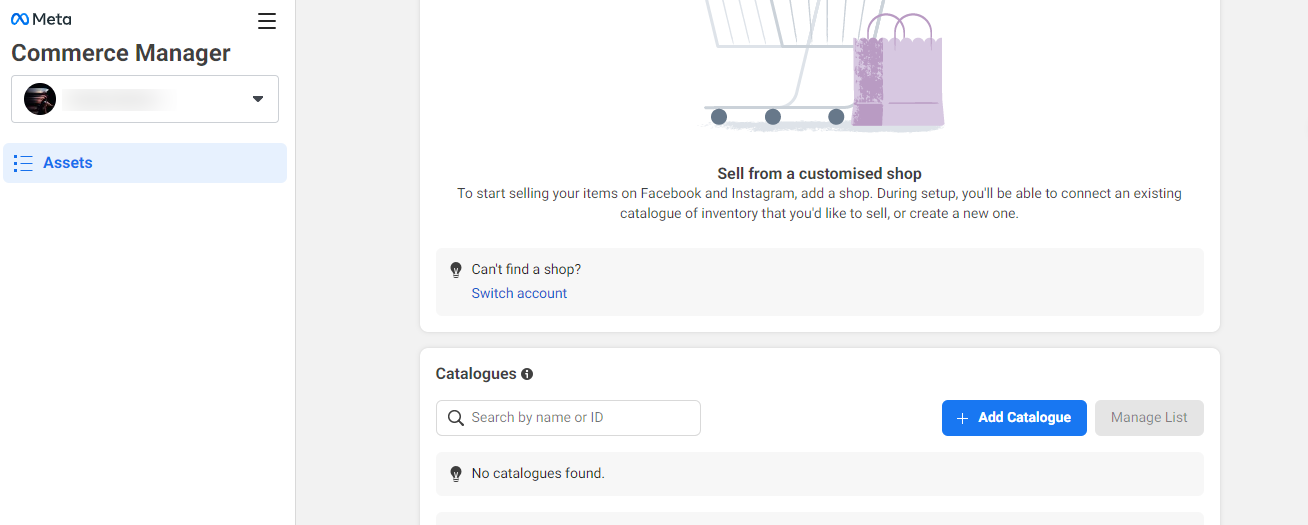Click the account profile avatar

pos(40,99)
